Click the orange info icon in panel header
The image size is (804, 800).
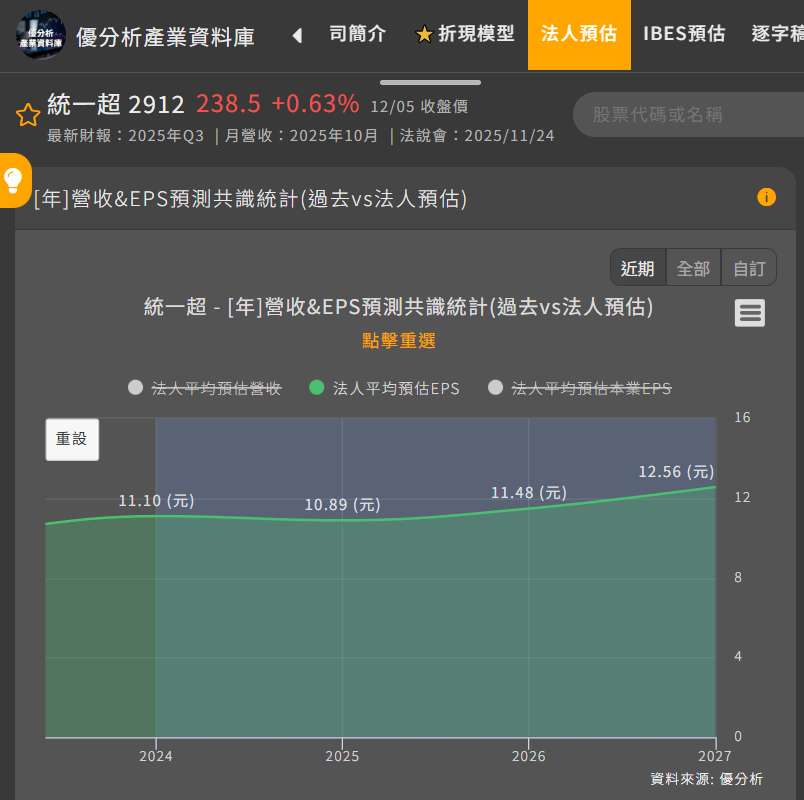766,197
